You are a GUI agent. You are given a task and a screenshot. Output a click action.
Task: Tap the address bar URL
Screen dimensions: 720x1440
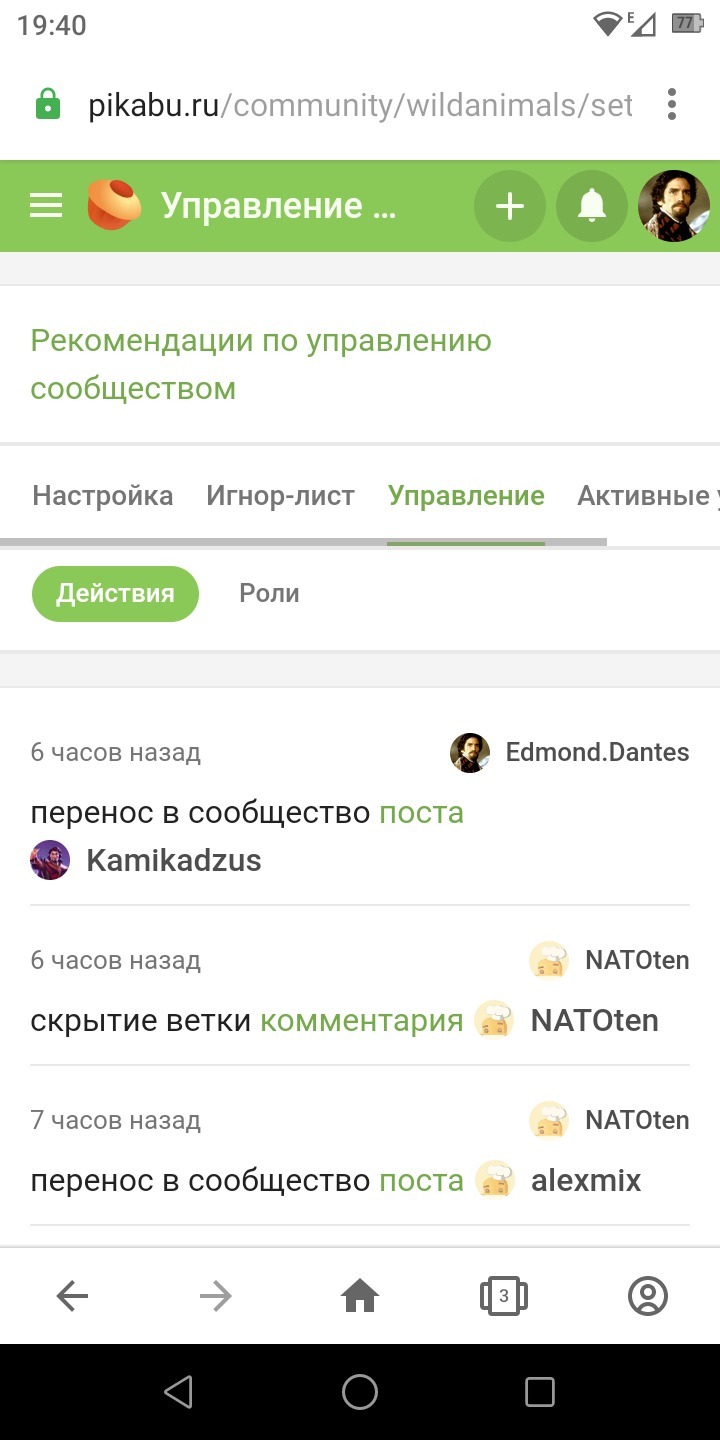(x=360, y=104)
